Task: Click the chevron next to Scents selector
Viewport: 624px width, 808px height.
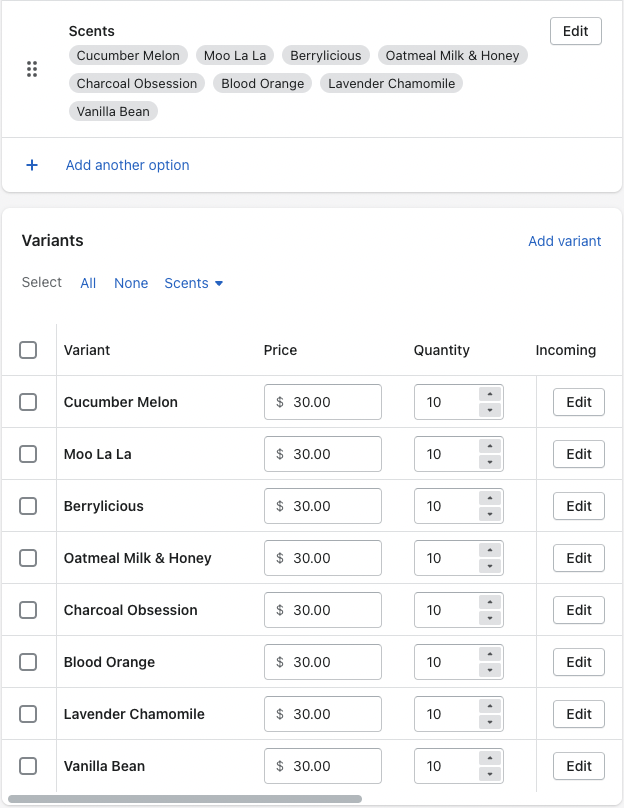Action: [x=218, y=283]
